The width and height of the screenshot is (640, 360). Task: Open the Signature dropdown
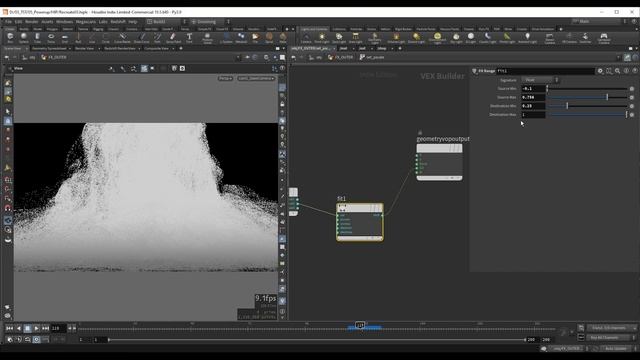click(540, 80)
